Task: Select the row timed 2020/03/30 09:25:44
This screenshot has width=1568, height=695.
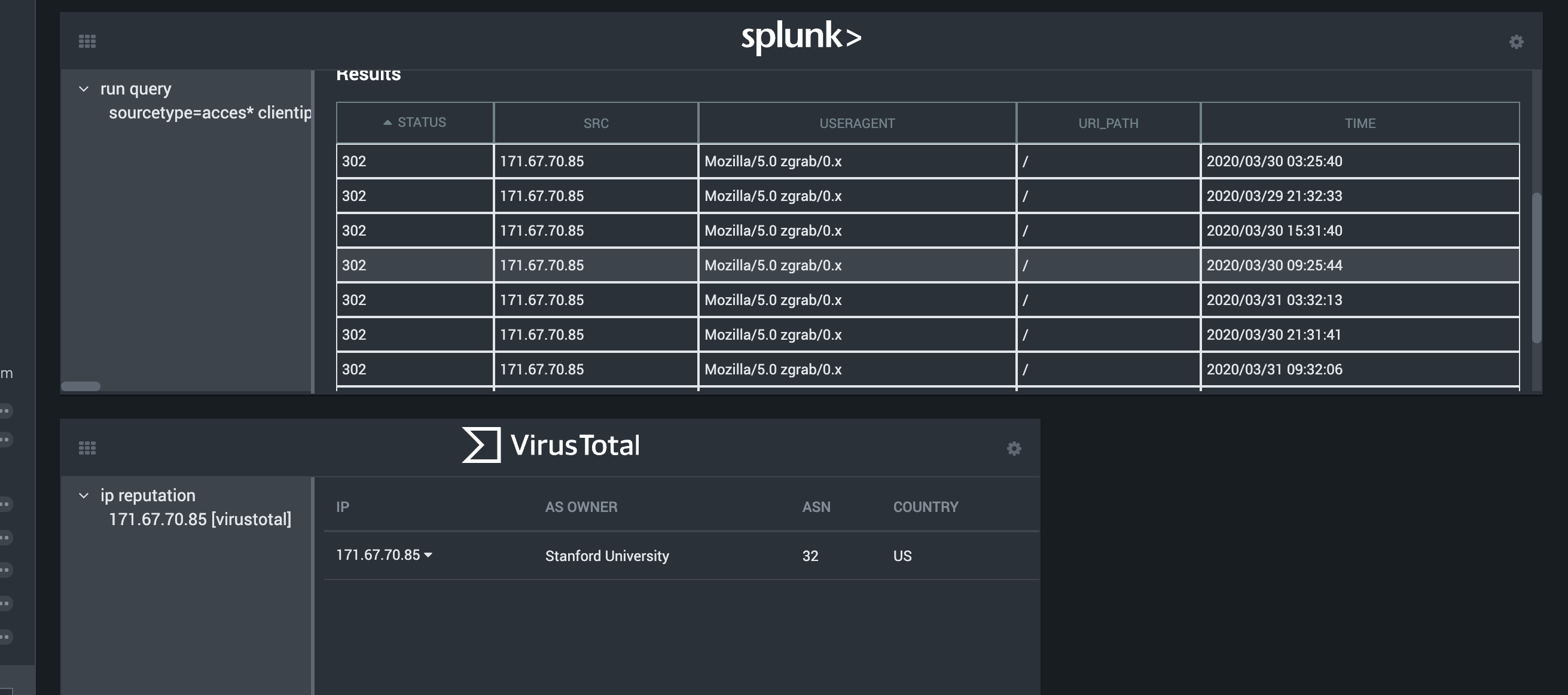Action: (x=928, y=265)
